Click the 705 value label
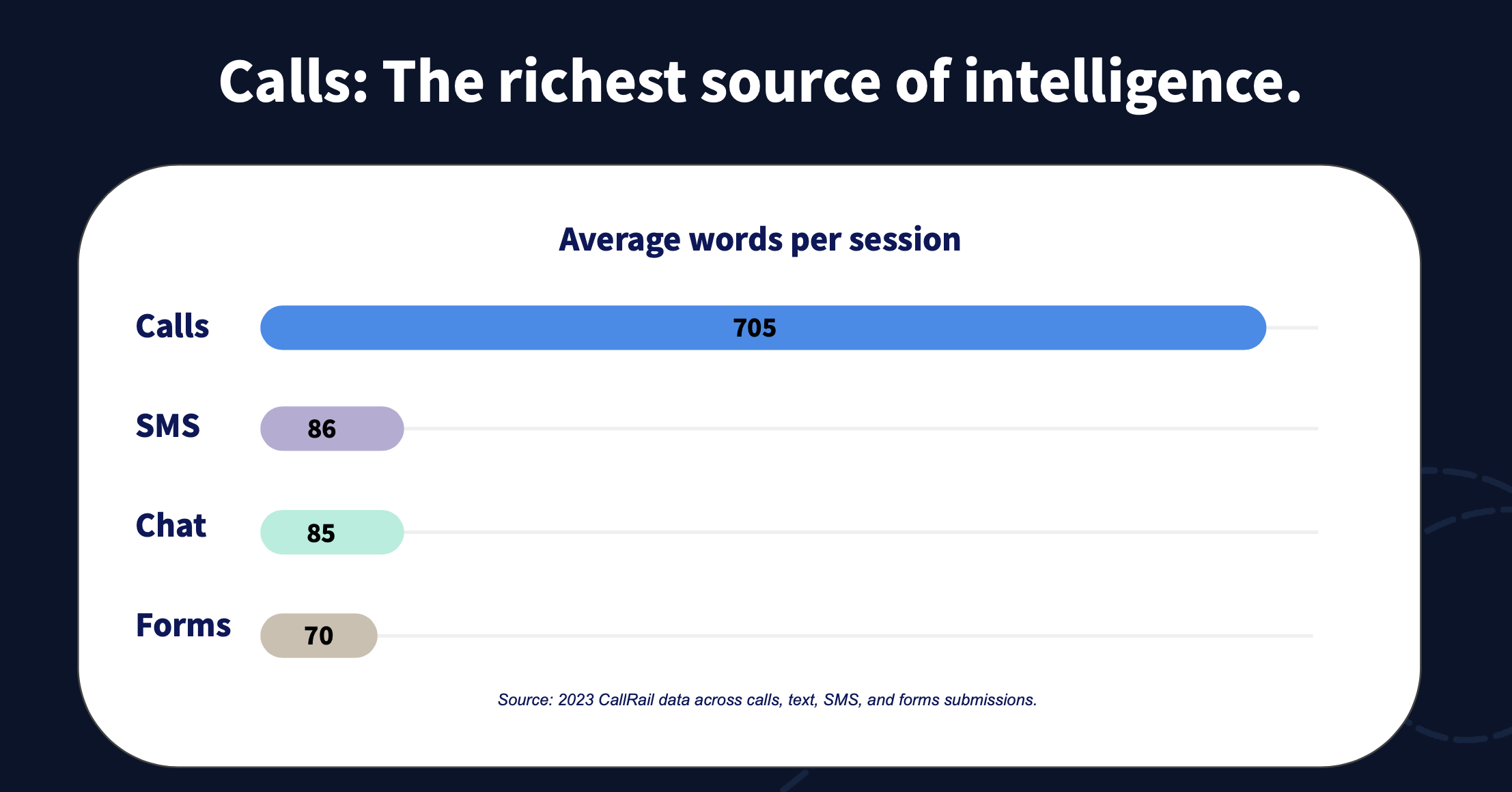Image resolution: width=1512 pixels, height=792 pixels. [x=755, y=328]
